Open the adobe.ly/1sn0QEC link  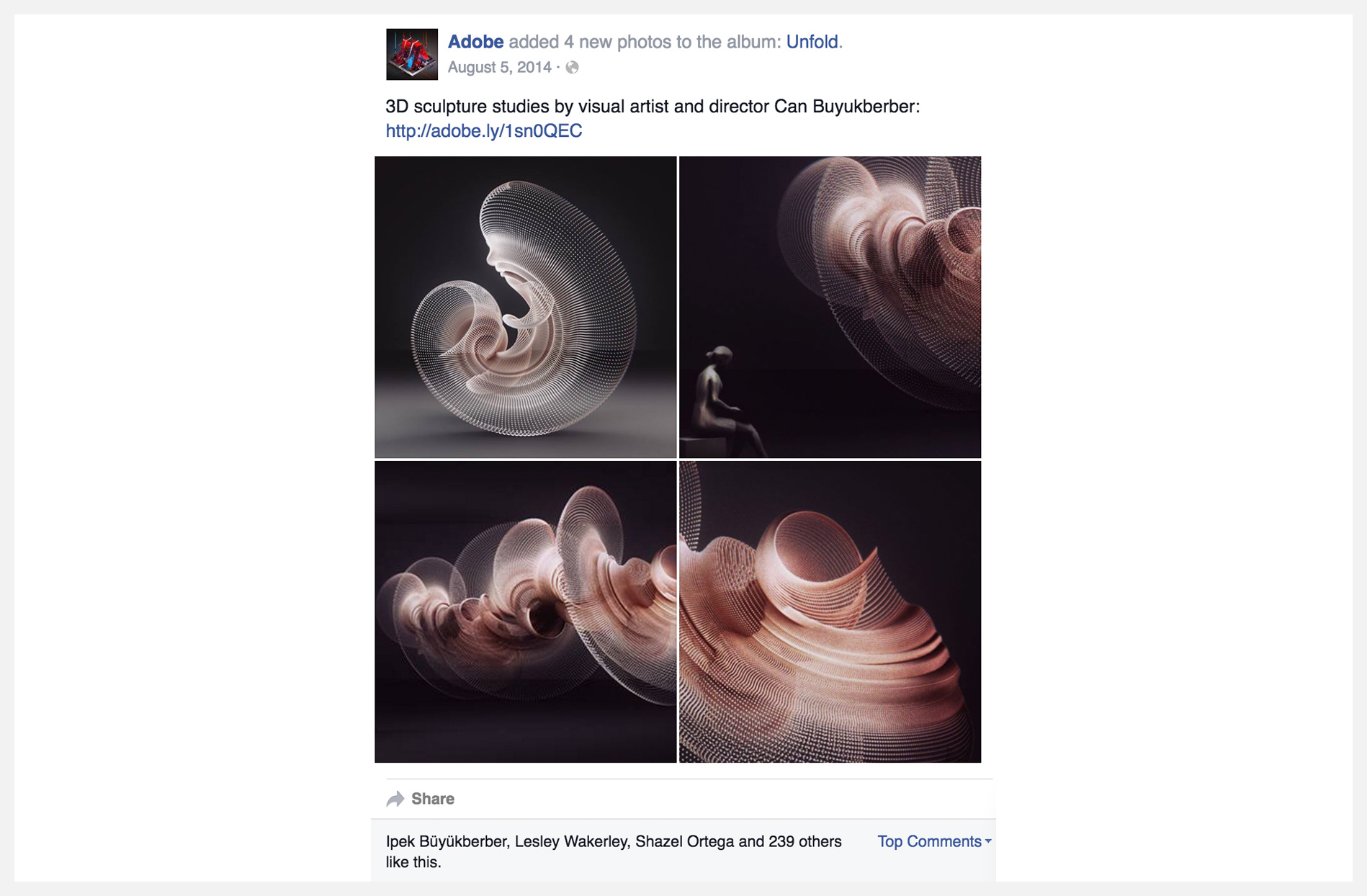(x=484, y=130)
